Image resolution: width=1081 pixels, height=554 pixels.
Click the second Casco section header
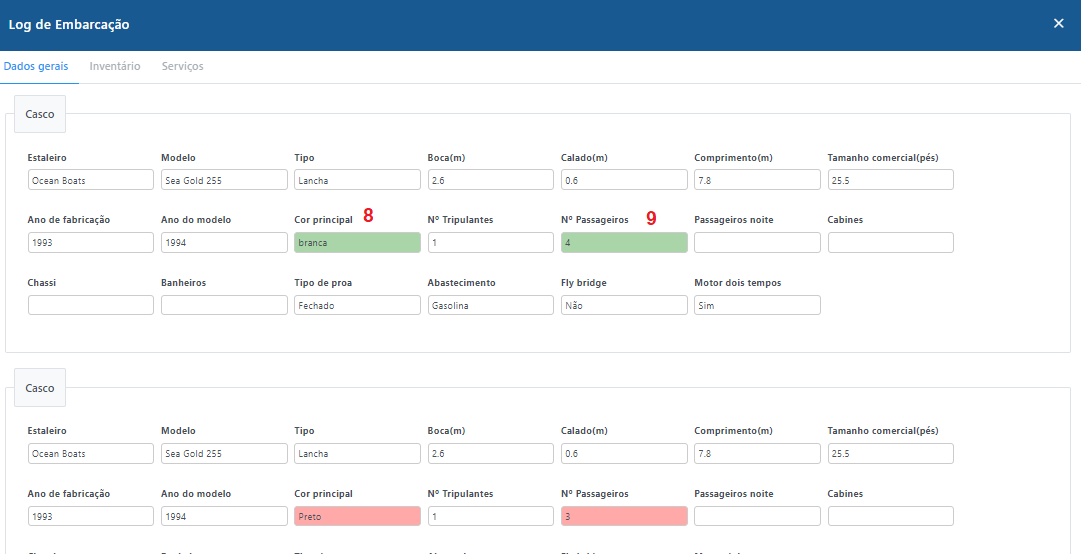tap(40, 388)
